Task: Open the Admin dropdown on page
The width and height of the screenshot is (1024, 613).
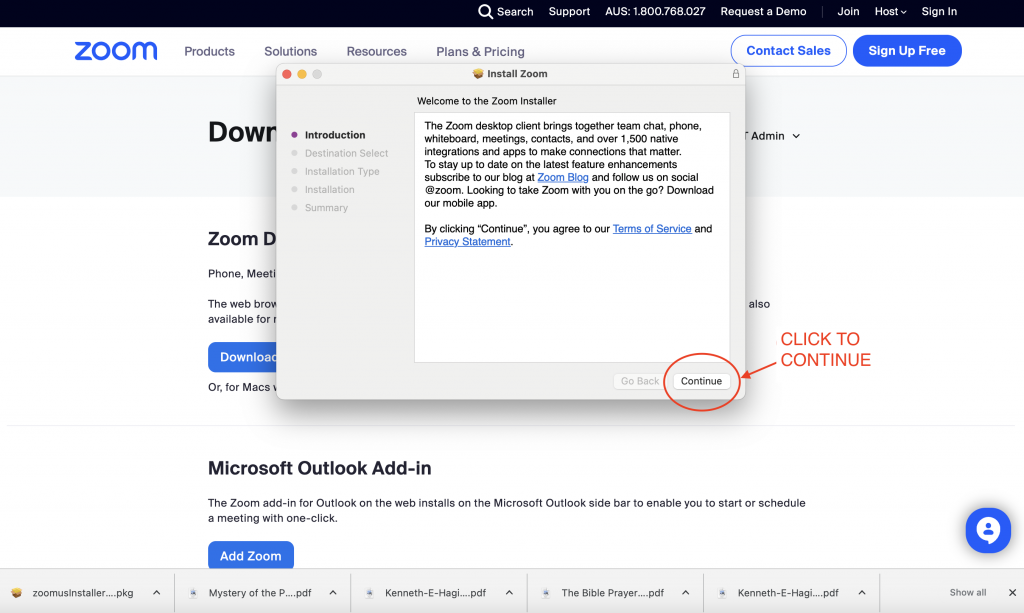Action: (x=775, y=136)
